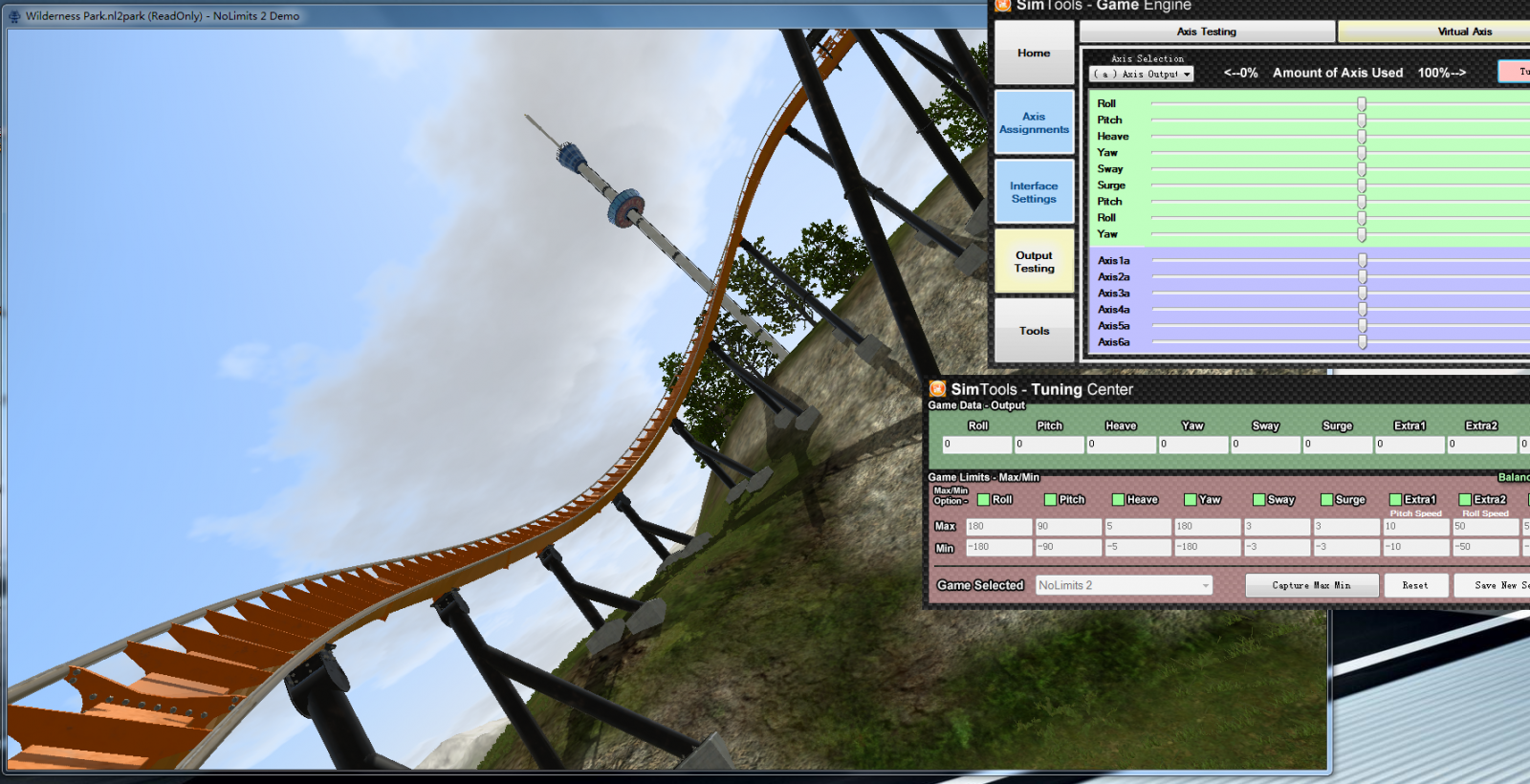Click the SimTools Tuning Center logo icon
This screenshot has width=1530, height=784.
coord(938,389)
